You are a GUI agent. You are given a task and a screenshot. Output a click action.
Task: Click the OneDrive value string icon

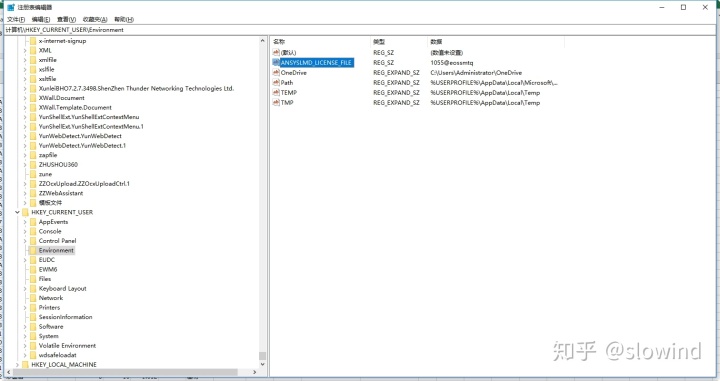(x=276, y=73)
